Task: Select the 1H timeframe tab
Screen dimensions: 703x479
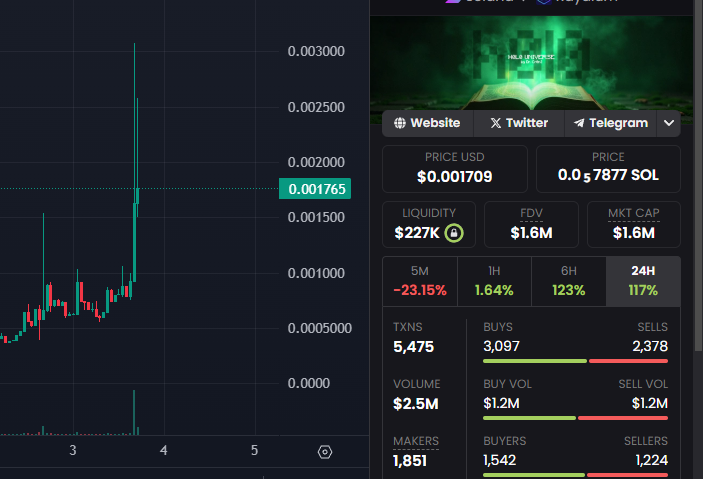Action: tap(494, 281)
